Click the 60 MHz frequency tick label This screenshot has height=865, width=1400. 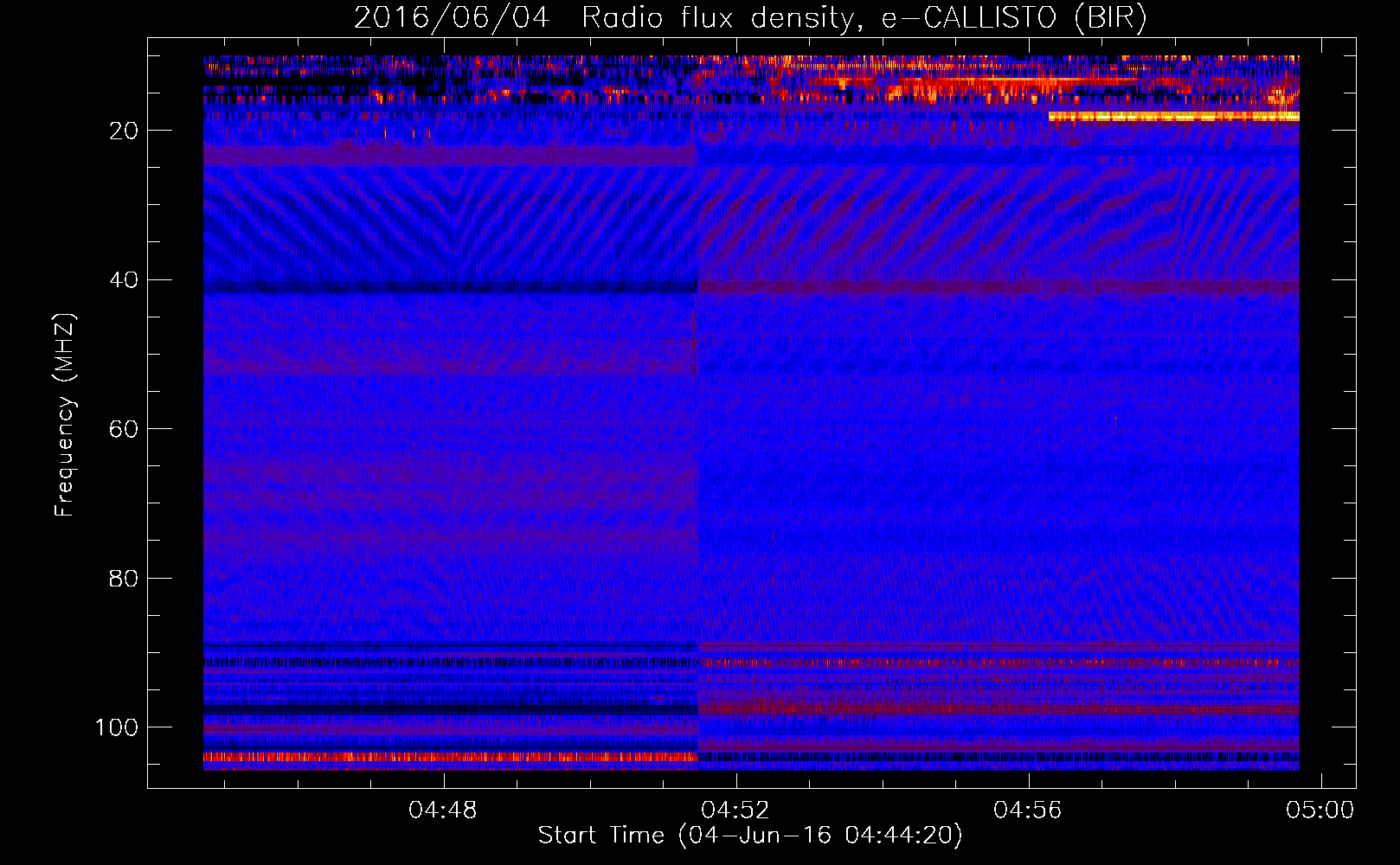pos(124,429)
